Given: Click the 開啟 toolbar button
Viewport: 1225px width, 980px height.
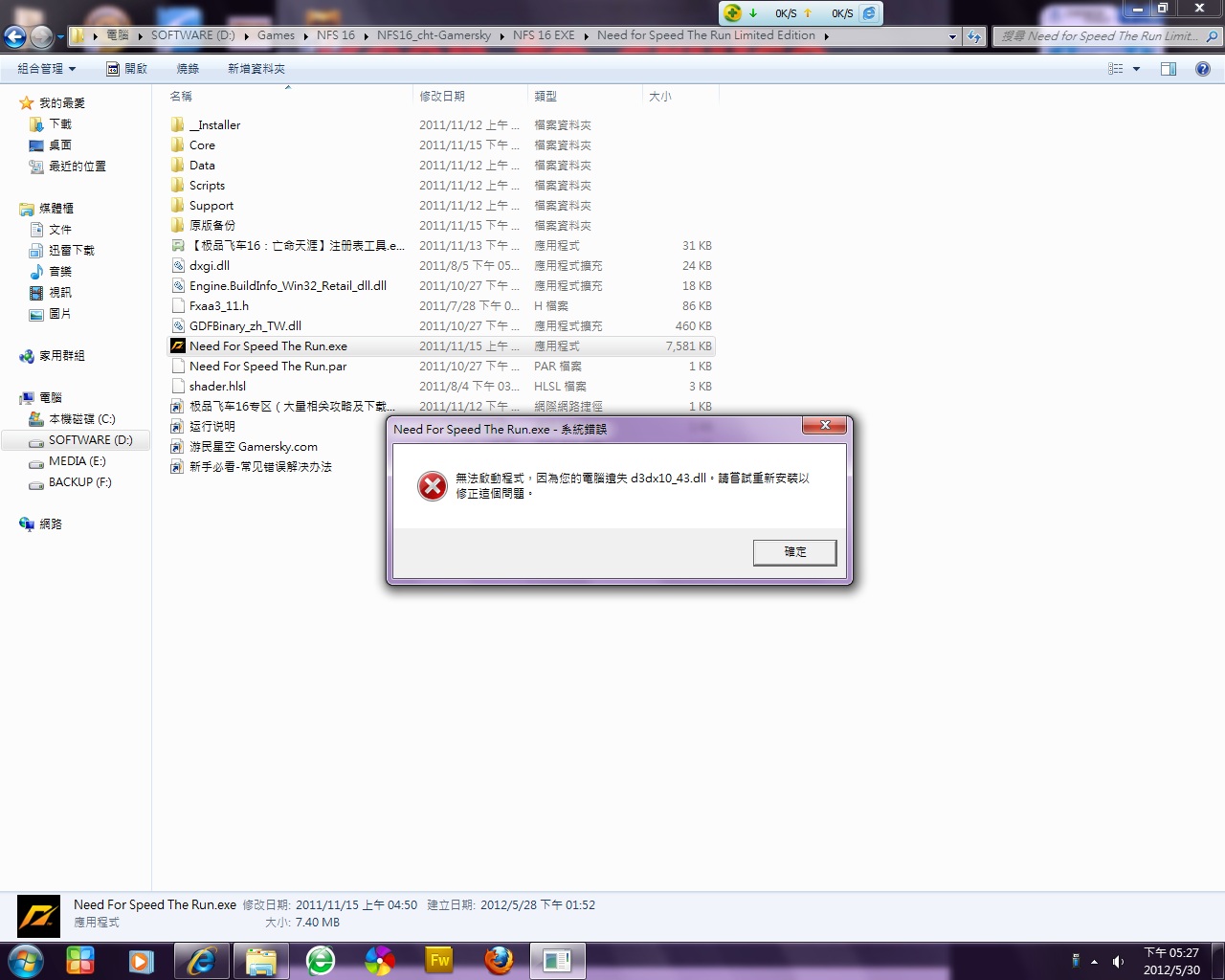Looking at the screenshot, I should (127, 69).
